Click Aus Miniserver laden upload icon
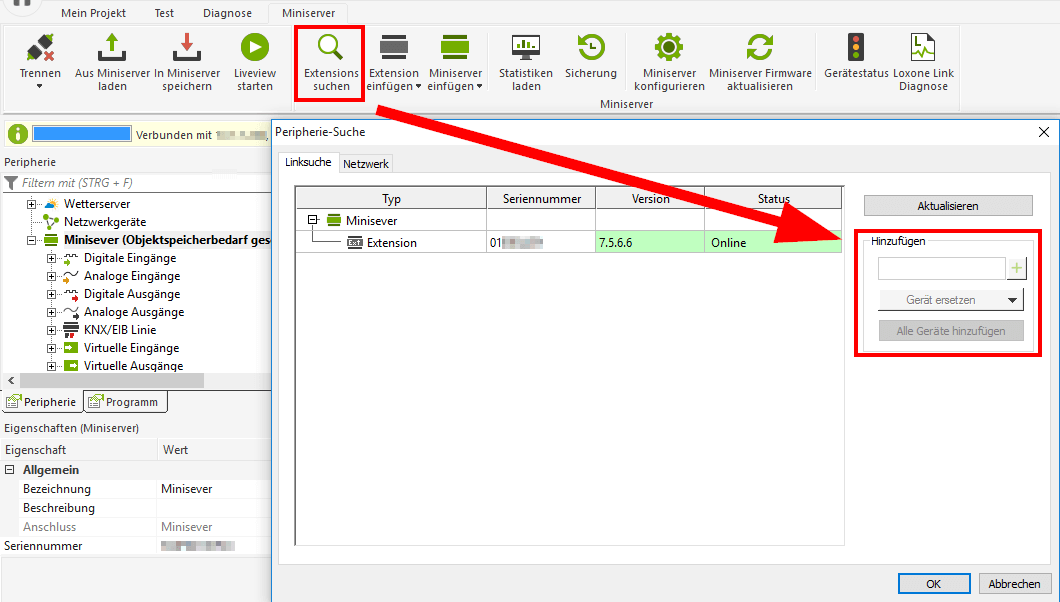The height and width of the screenshot is (602, 1060). tap(112, 47)
